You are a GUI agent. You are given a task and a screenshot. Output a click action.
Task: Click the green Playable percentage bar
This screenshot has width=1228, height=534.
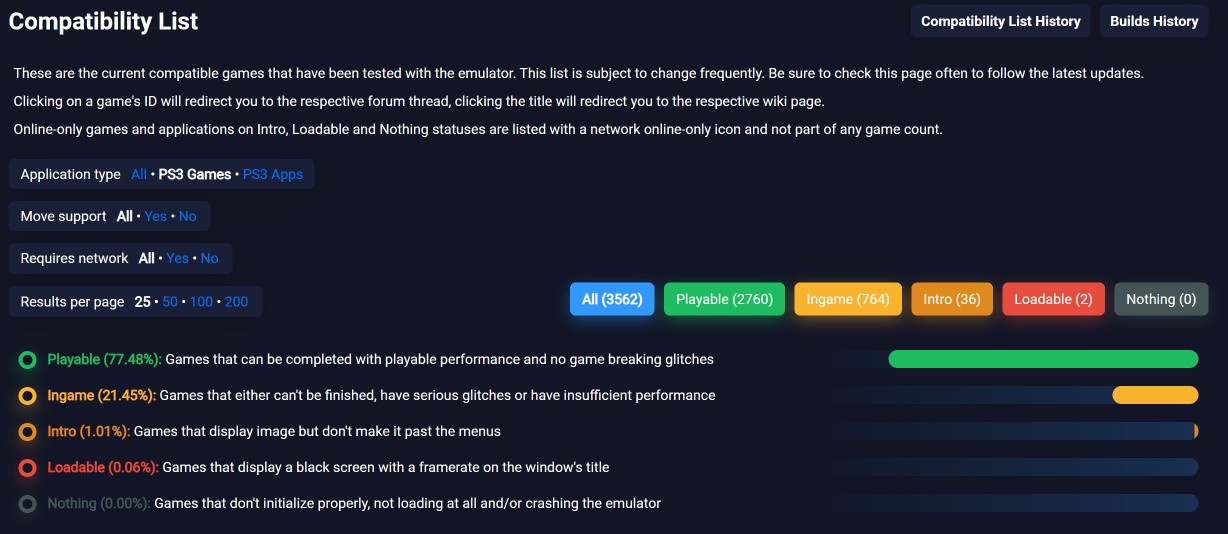pos(1043,359)
